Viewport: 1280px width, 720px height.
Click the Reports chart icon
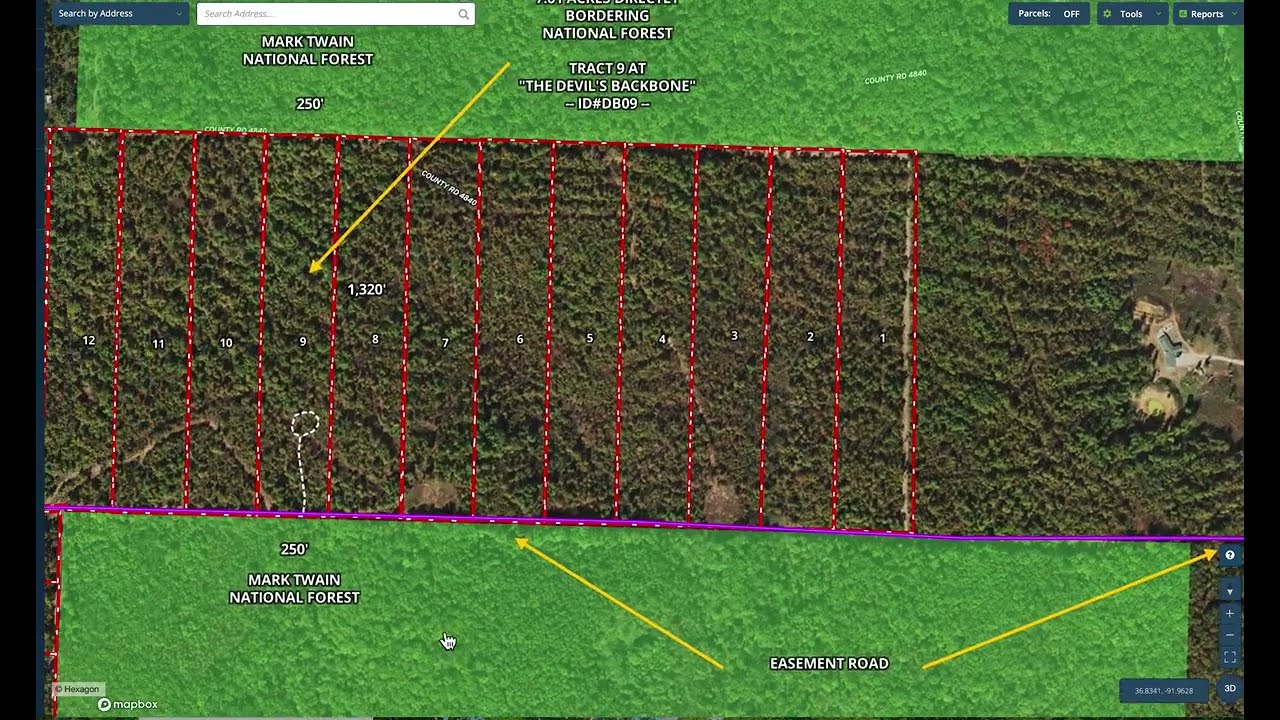click(1183, 14)
